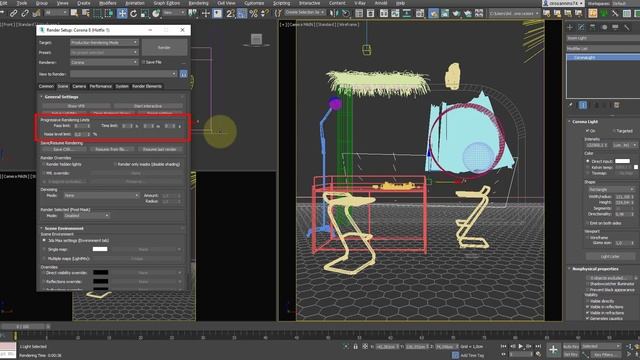Click the Resume last render button
The image size is (640, 360).
(160, 149)
